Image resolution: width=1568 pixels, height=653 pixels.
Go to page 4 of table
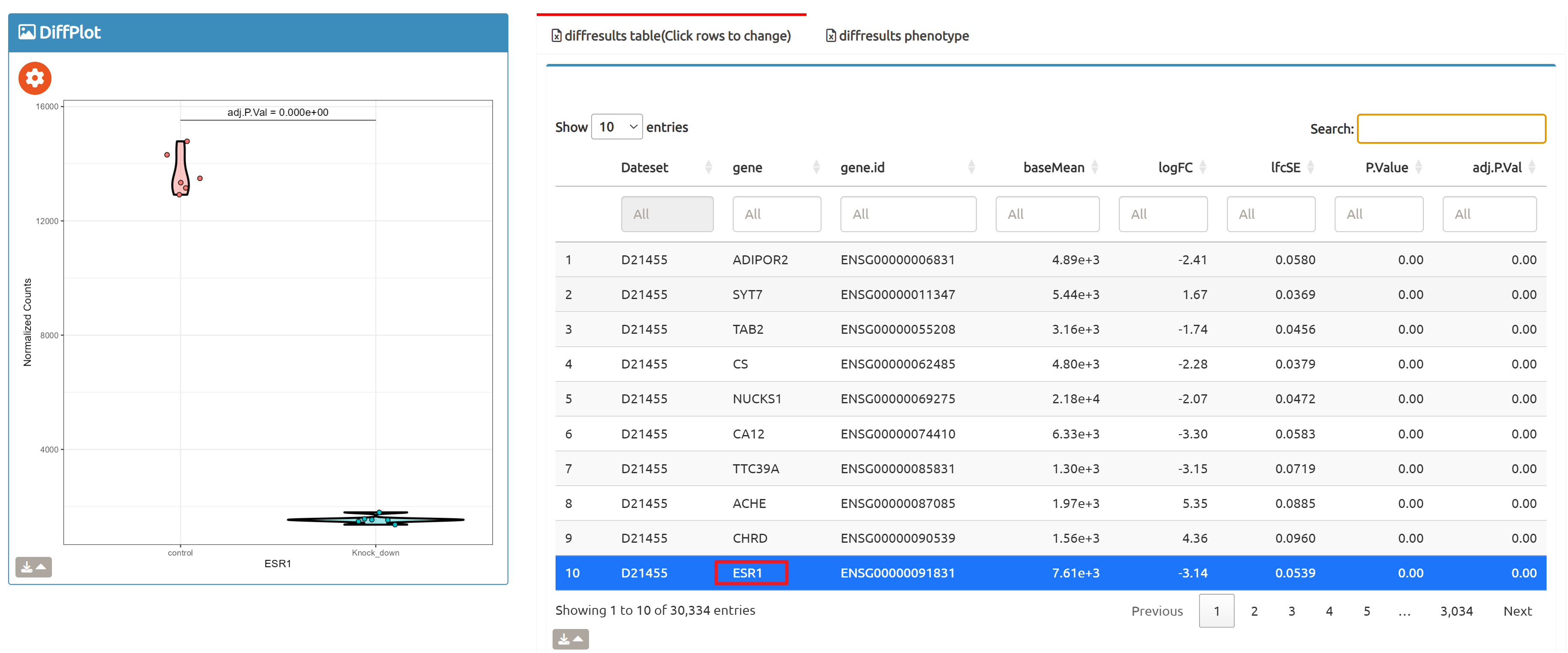tap(1329, 611)
